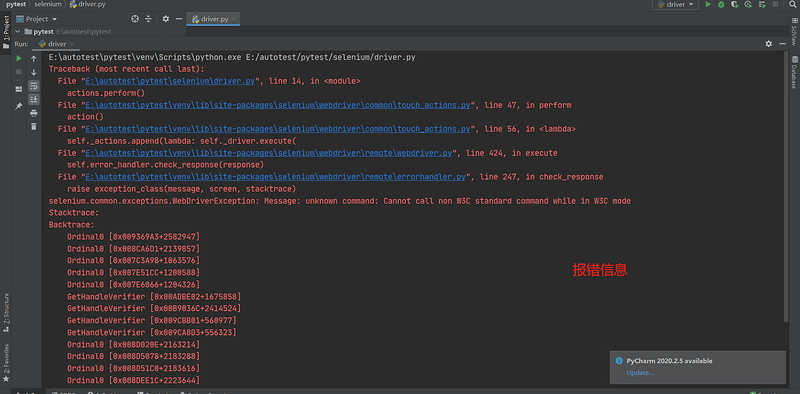
Task: Open the Z: Structure side tab
Action: click(x=6, y=312)
